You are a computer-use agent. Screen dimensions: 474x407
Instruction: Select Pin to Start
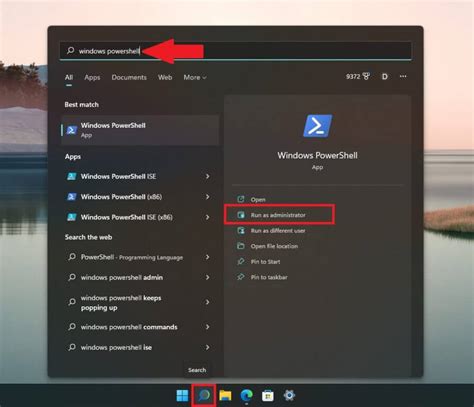[265, 262]
